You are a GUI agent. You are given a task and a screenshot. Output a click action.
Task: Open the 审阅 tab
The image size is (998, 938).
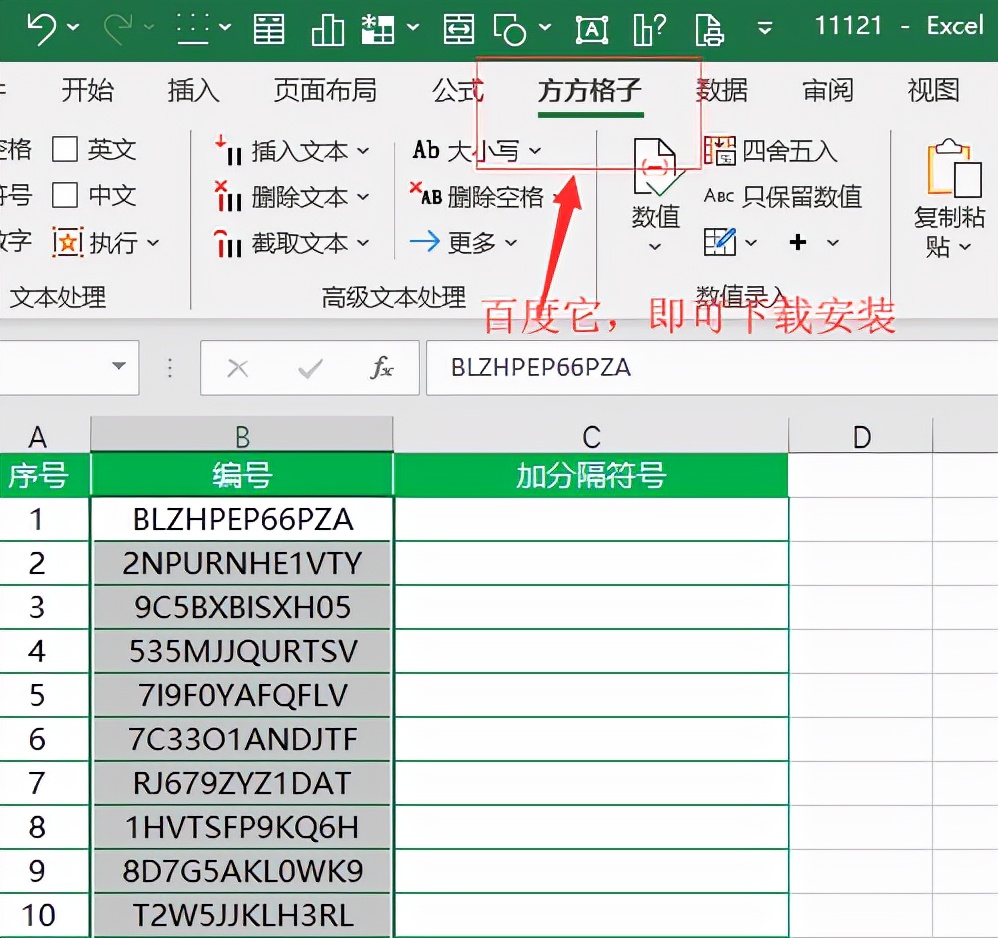click(827, 90)
